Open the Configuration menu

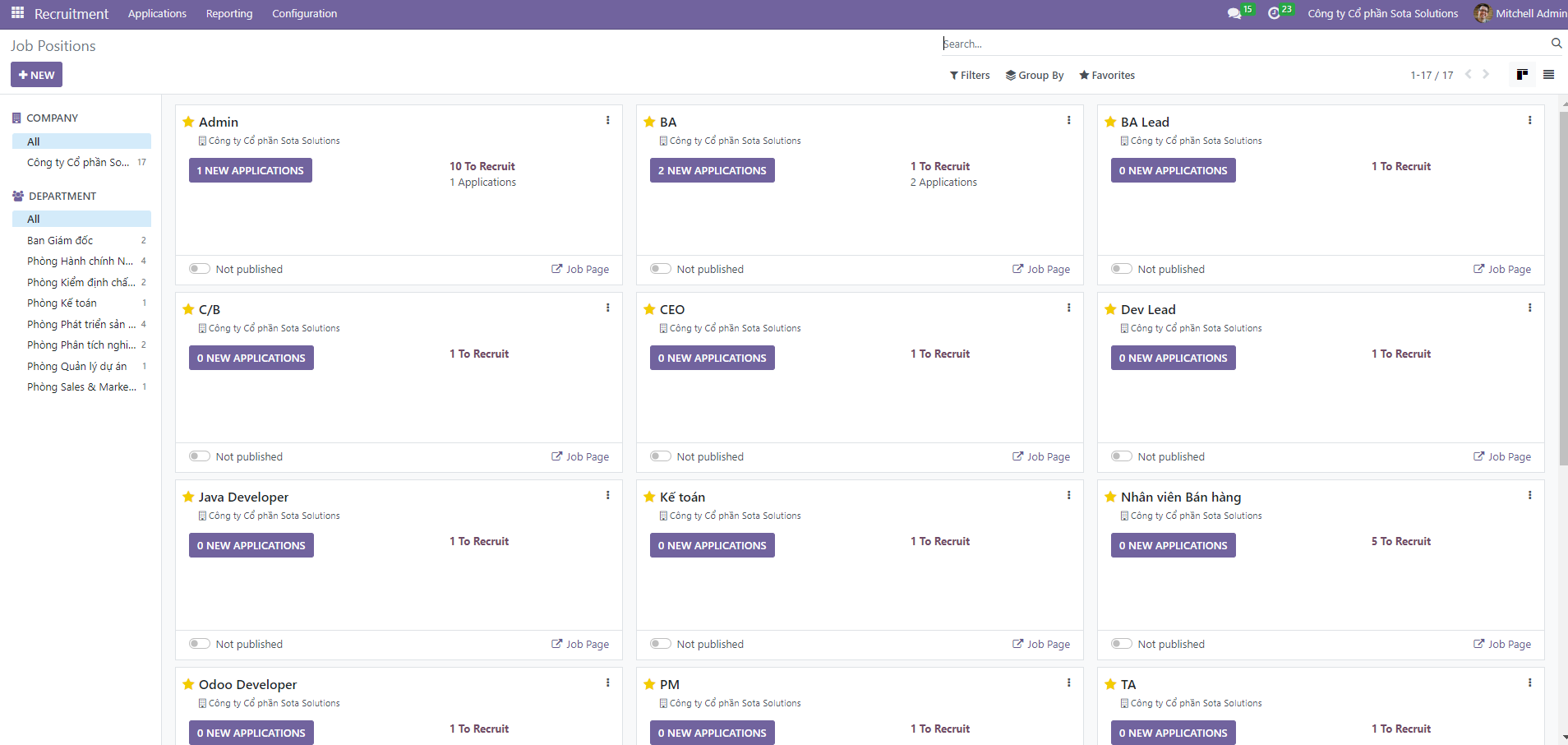304,14
